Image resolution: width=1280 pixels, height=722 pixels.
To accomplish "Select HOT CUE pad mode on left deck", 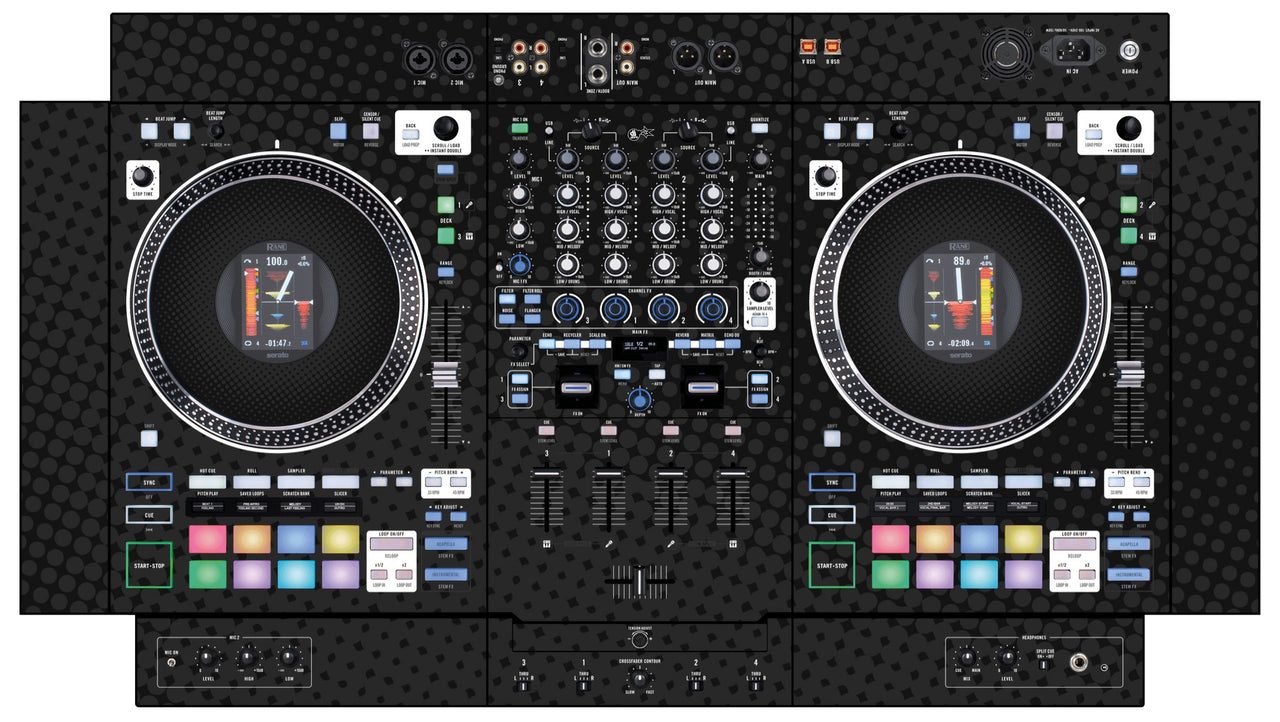I will (x=208, y=482).
